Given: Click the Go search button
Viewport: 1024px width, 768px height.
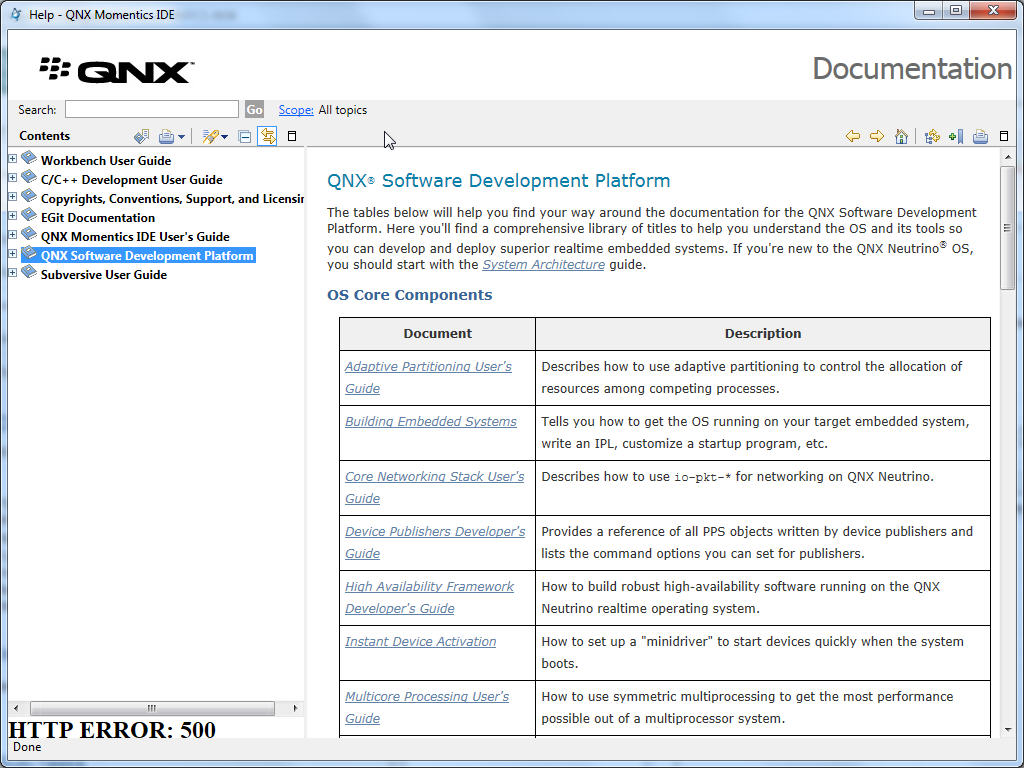Looking at the screenshot, I should [254, 110].
